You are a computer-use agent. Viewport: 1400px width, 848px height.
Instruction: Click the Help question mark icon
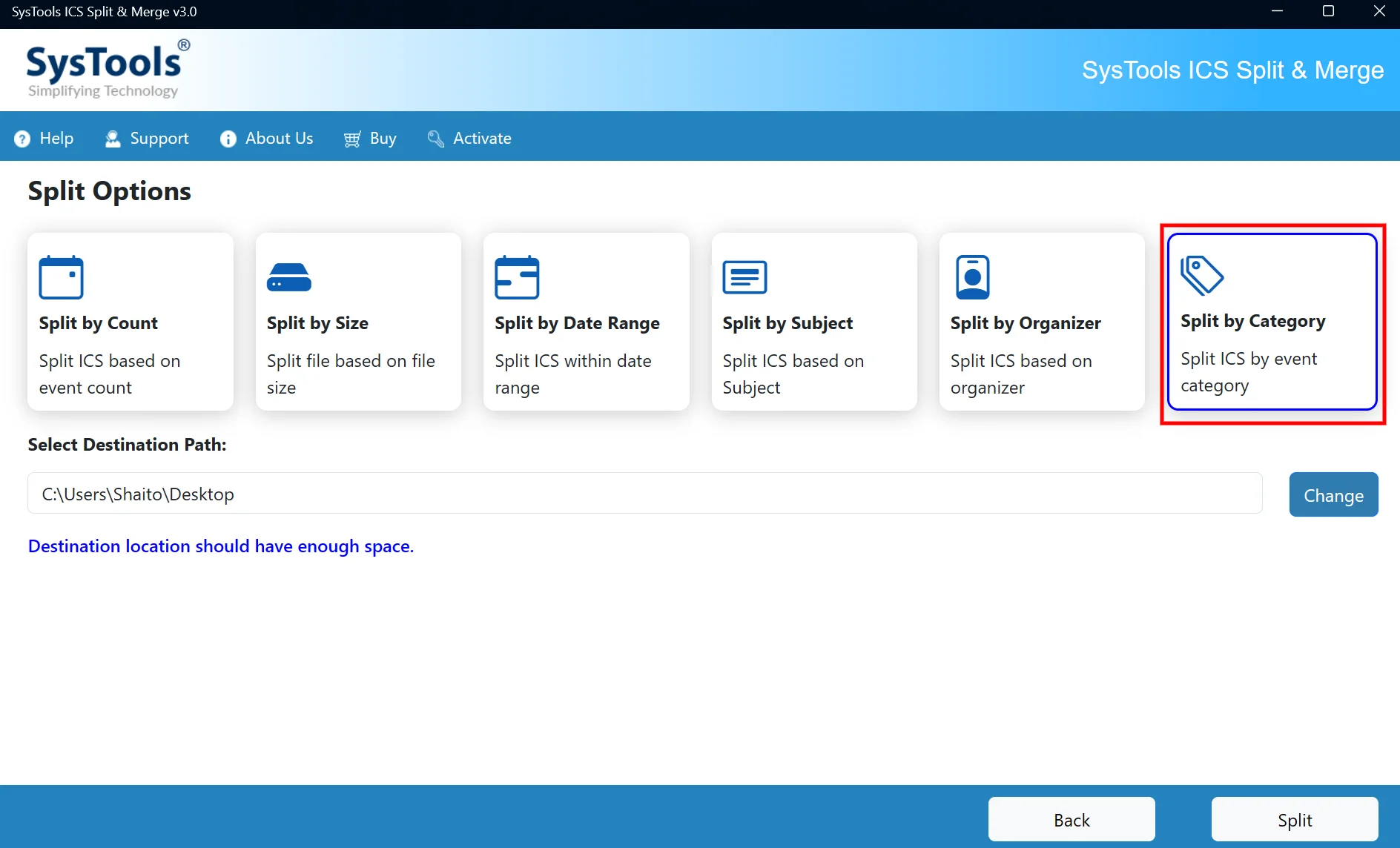pyautogui.click(x=22, y=139)
